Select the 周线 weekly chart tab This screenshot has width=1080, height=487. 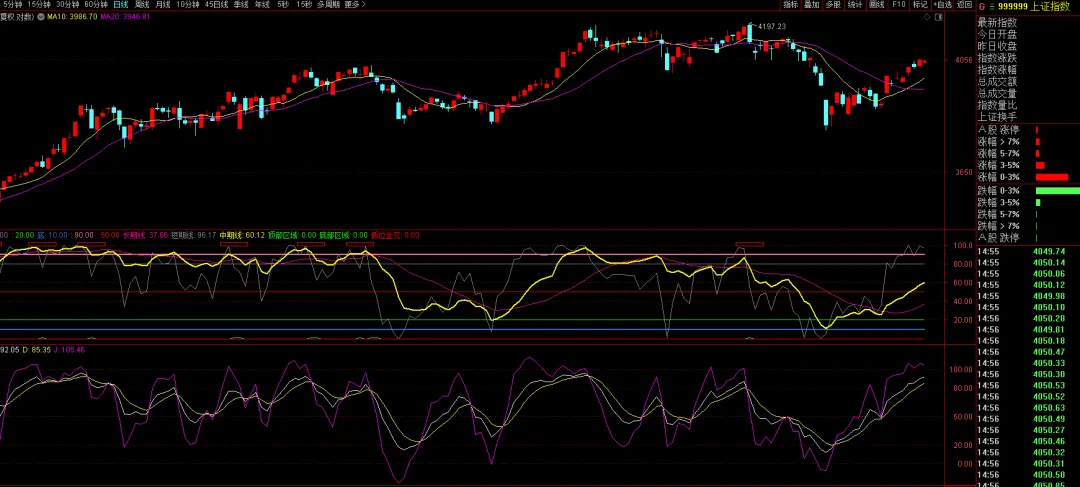point(142,4)
